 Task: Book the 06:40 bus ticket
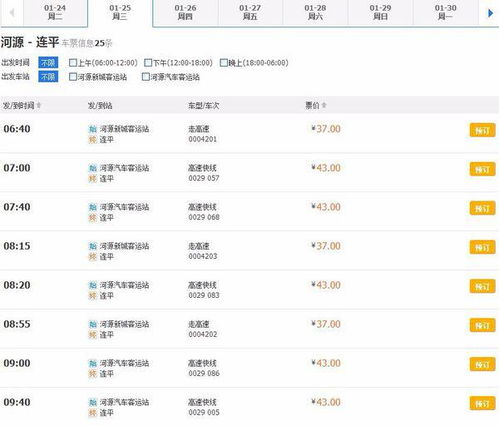point(482,130)
